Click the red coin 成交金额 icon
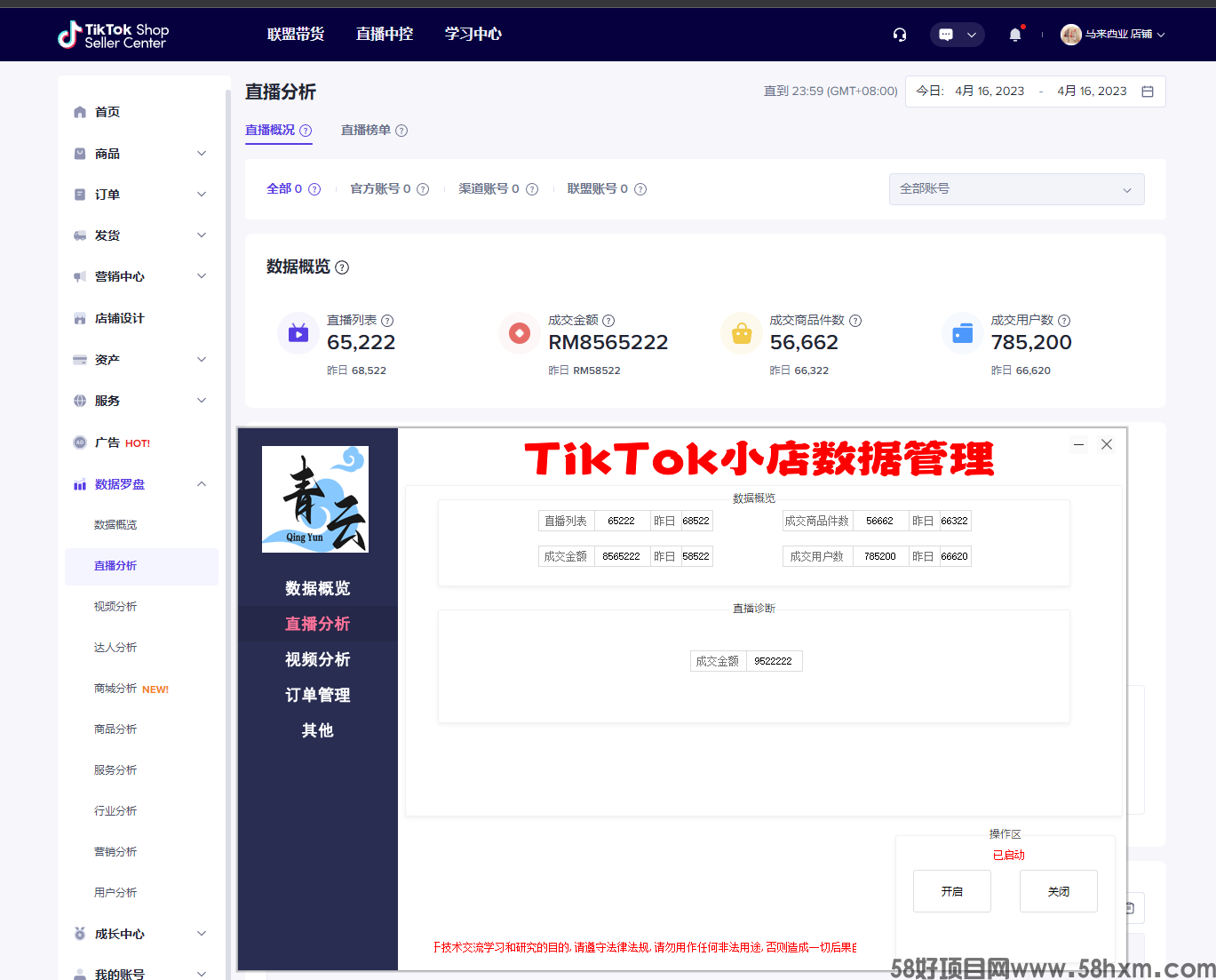1216x980 pixels. click(x=520, y=334)
